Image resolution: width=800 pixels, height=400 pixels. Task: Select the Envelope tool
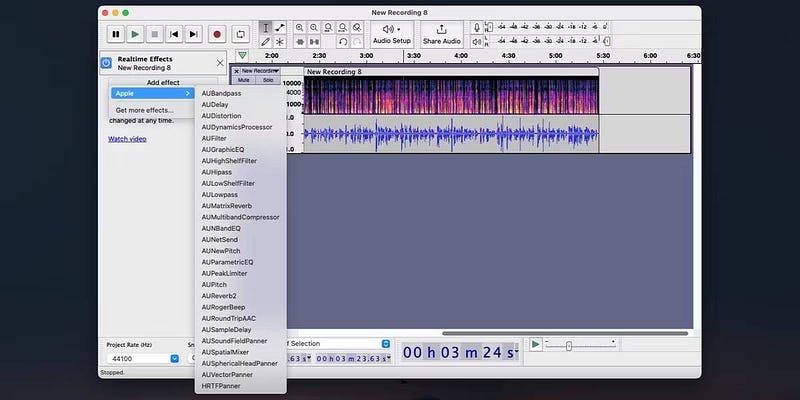[x=279, y=27]
